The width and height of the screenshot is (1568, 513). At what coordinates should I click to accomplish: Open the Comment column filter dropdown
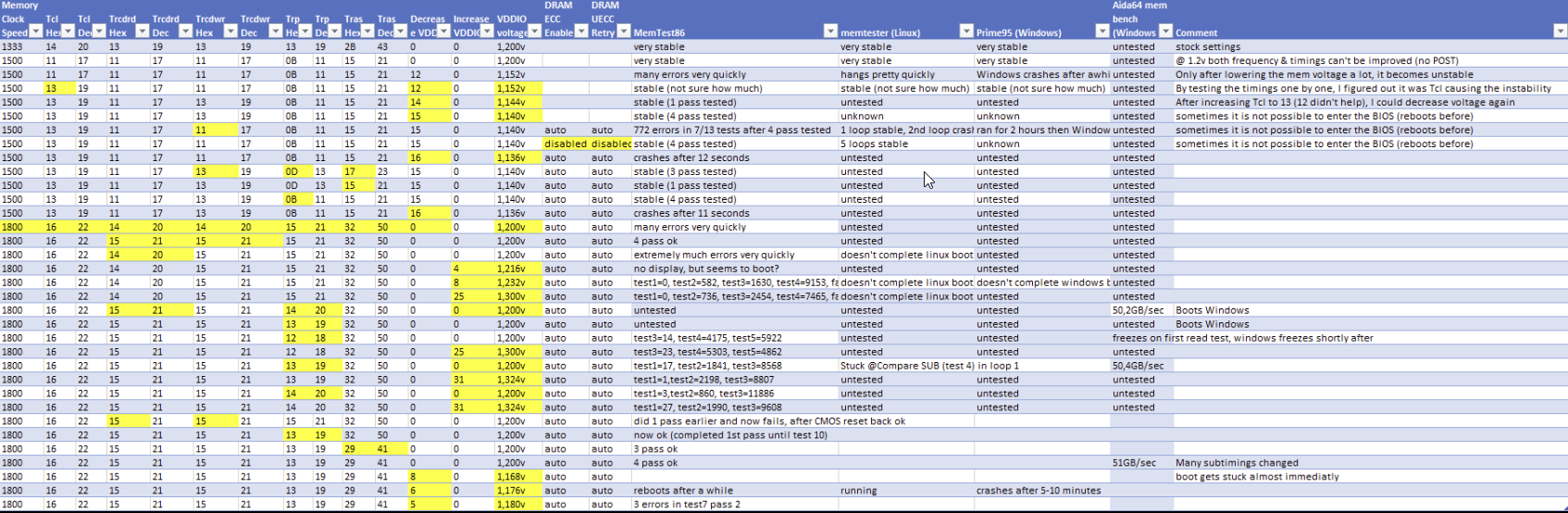(x=1560, y=31)
